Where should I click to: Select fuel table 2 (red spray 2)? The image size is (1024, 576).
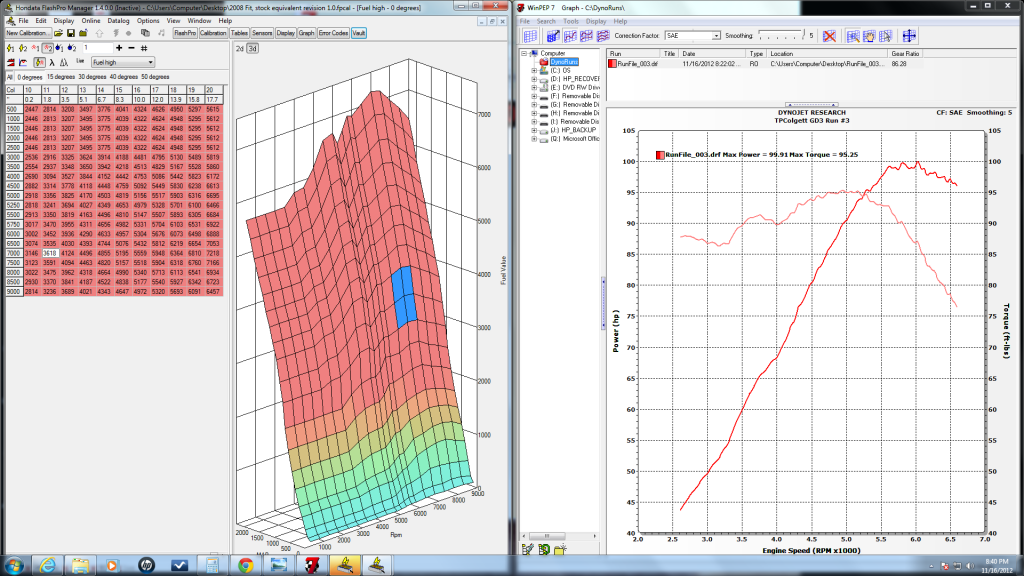pos(48,48)
